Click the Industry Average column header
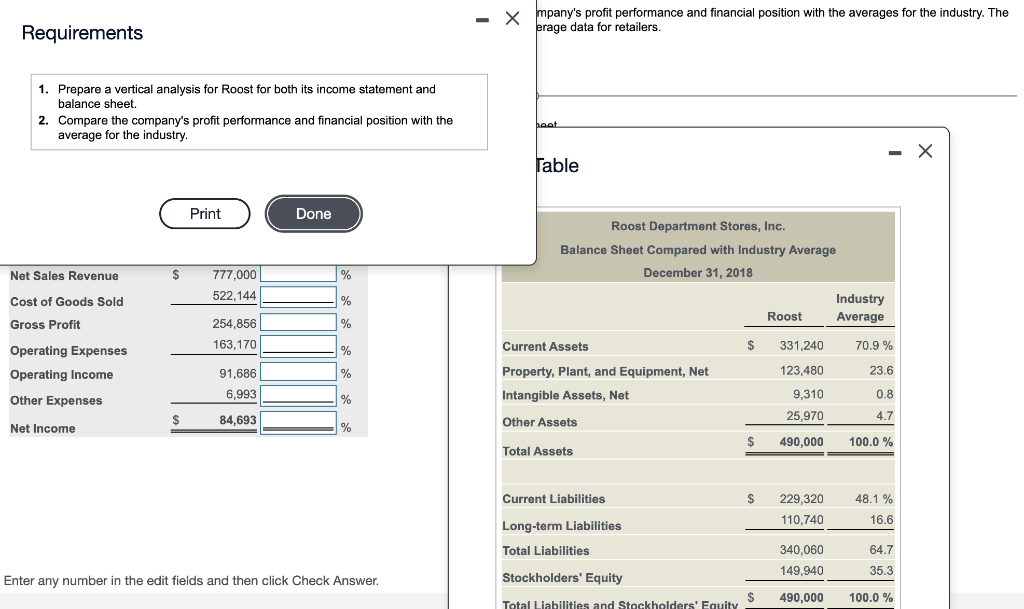The width and height of the screenshot is (1024, 609). click(860, 307)
